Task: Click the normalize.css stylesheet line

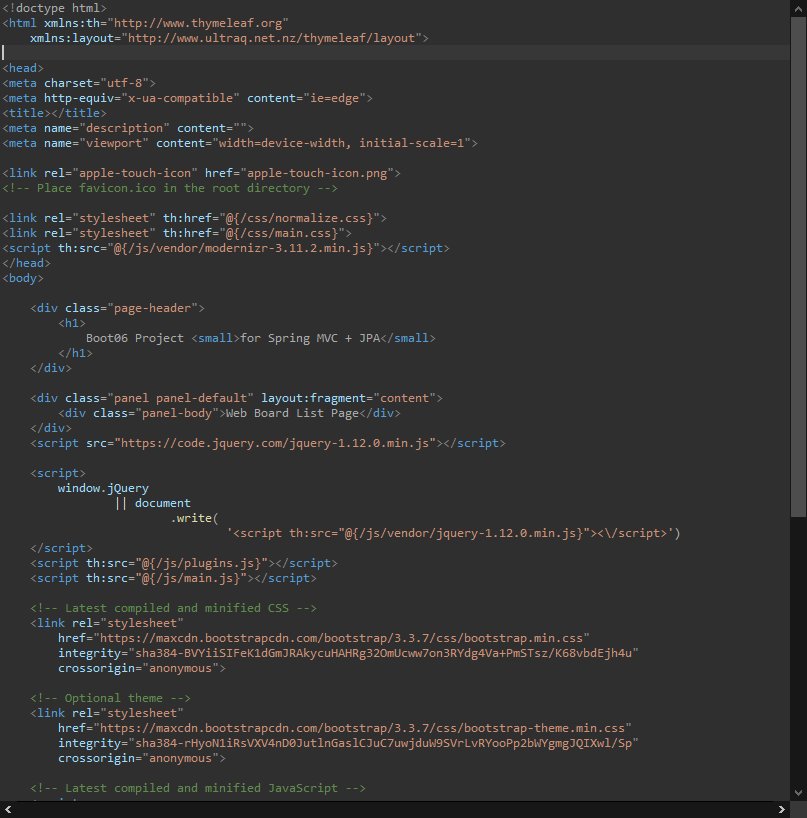Action: click(195, 218)
